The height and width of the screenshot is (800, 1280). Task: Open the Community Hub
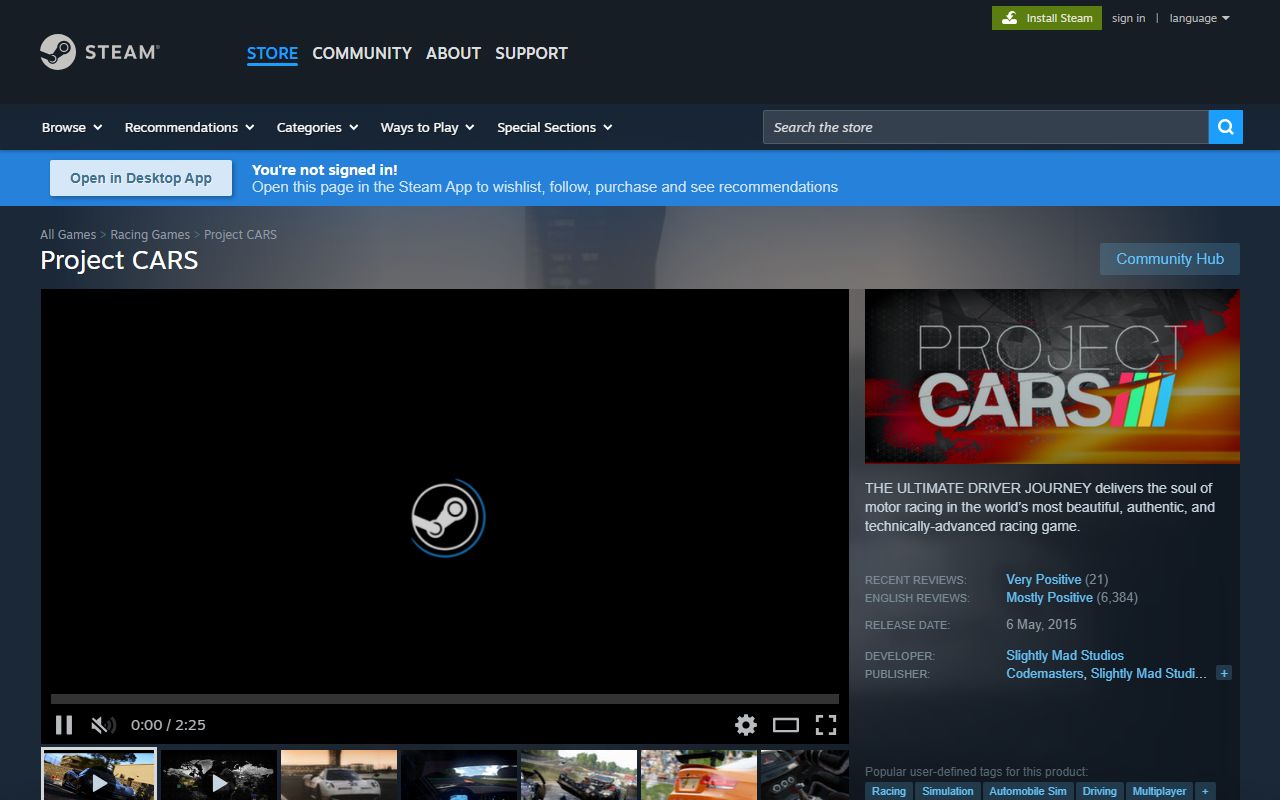(1170, 259)
